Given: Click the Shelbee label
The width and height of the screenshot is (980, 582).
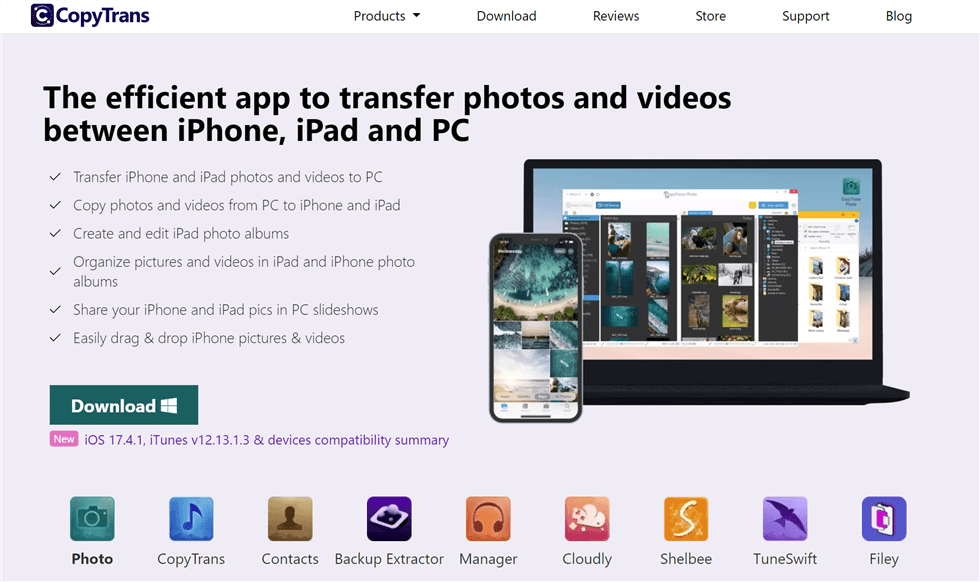Looking at the screenshot, I should (686, 559).
